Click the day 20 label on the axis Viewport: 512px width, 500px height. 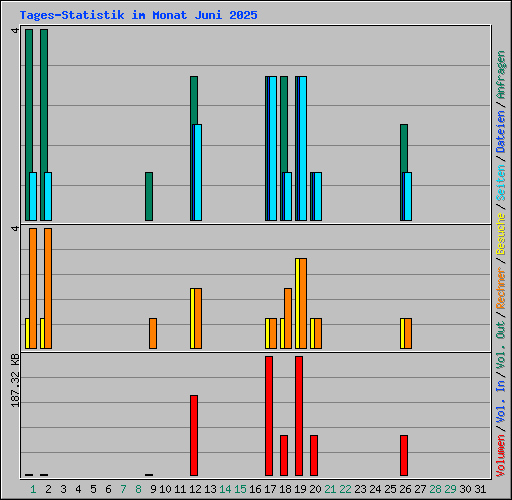(x=315, y=489)
